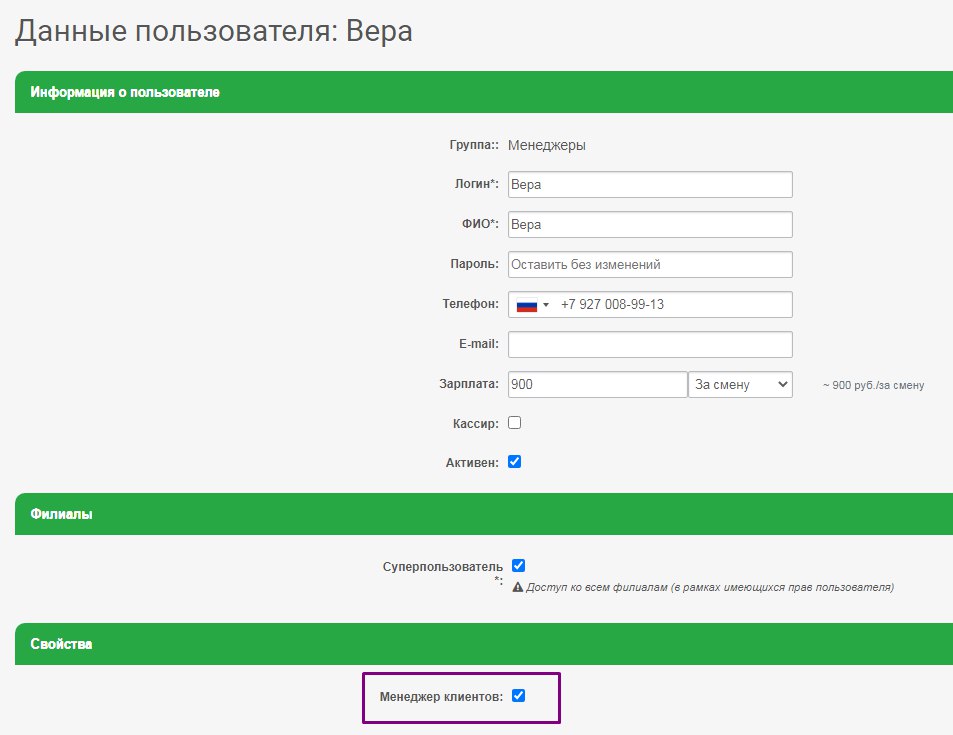Open the country flag selector for phone
Screen dimensions: 953x735
tap(533, 304)
